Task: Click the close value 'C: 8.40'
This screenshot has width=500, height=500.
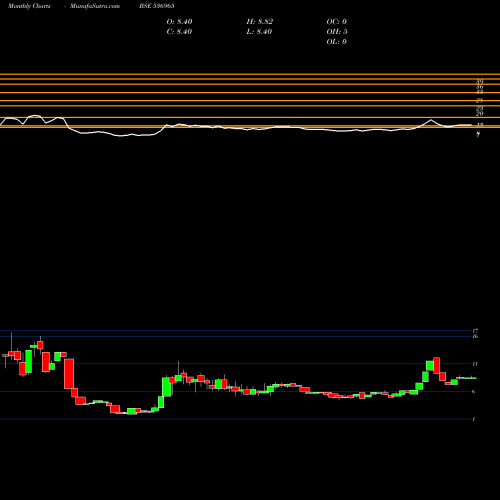Action: (179, 32)
